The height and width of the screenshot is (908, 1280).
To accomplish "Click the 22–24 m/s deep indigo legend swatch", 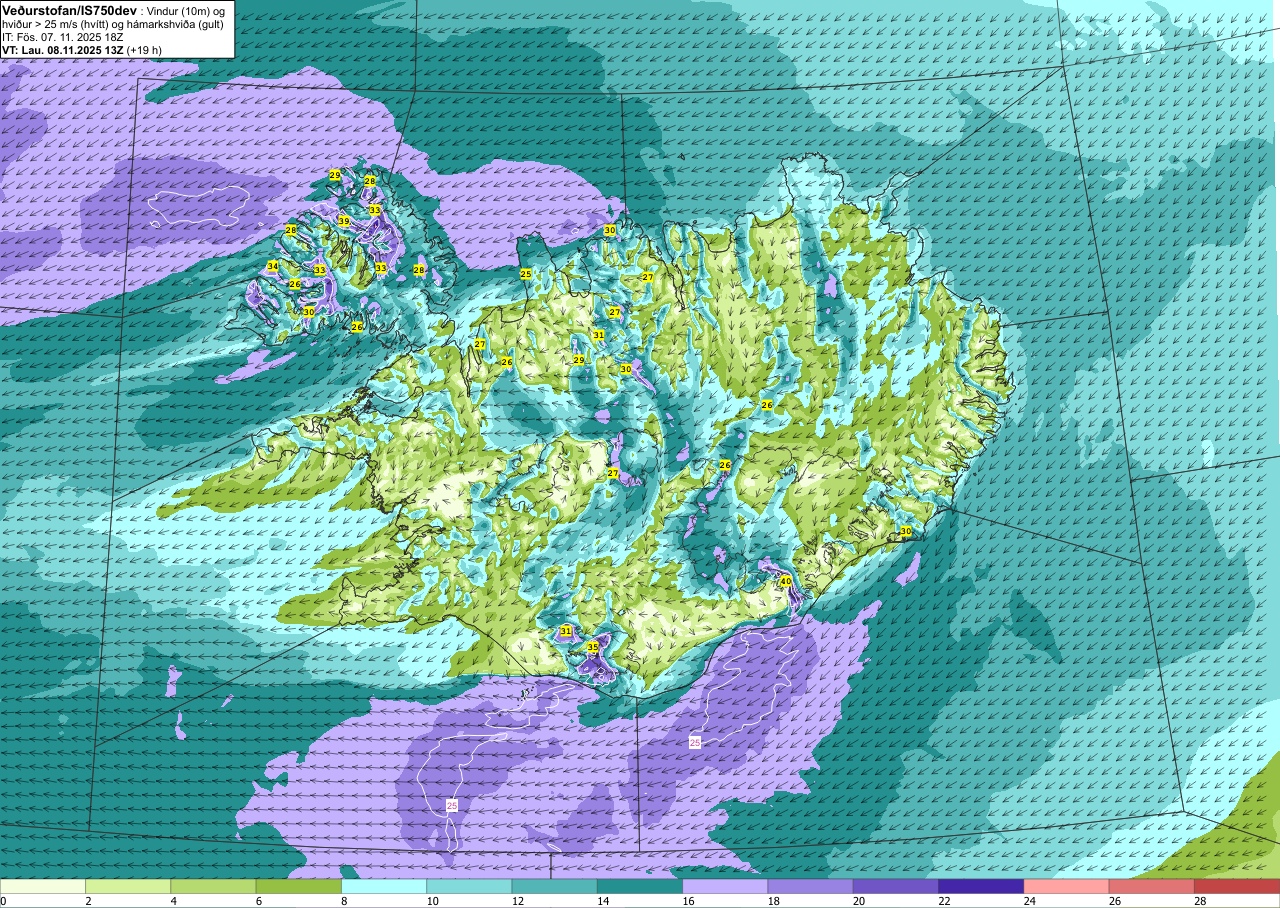I will [981, 886].
